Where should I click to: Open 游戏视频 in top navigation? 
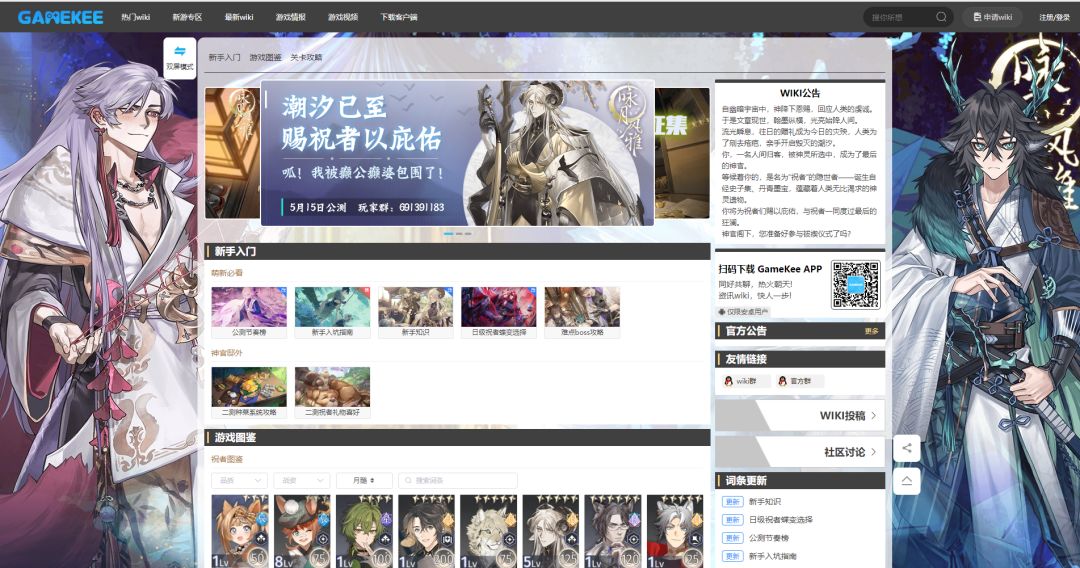point(343,17)
